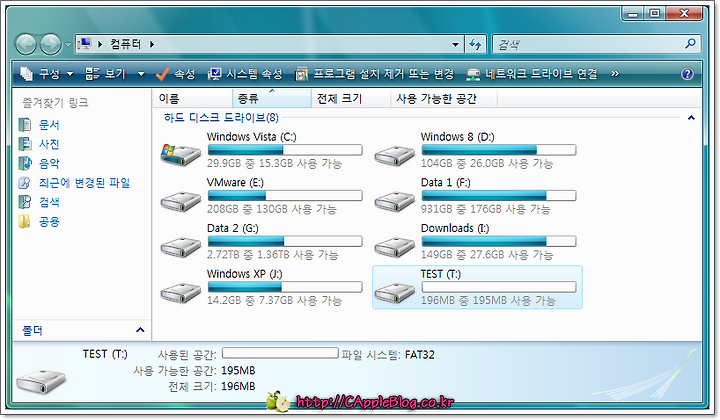
Task: Click the TEST drive preview in details pane
Action: coord(41,381)
